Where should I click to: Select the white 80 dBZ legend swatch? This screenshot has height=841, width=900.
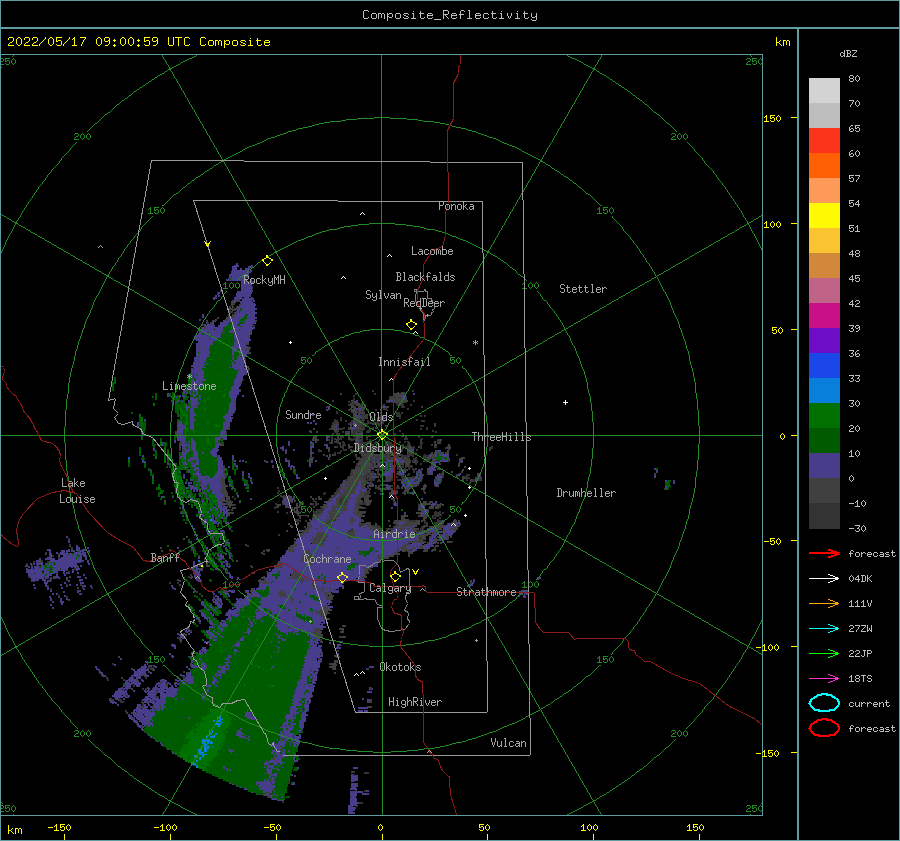pyautogui.click(x=824, y=90)
